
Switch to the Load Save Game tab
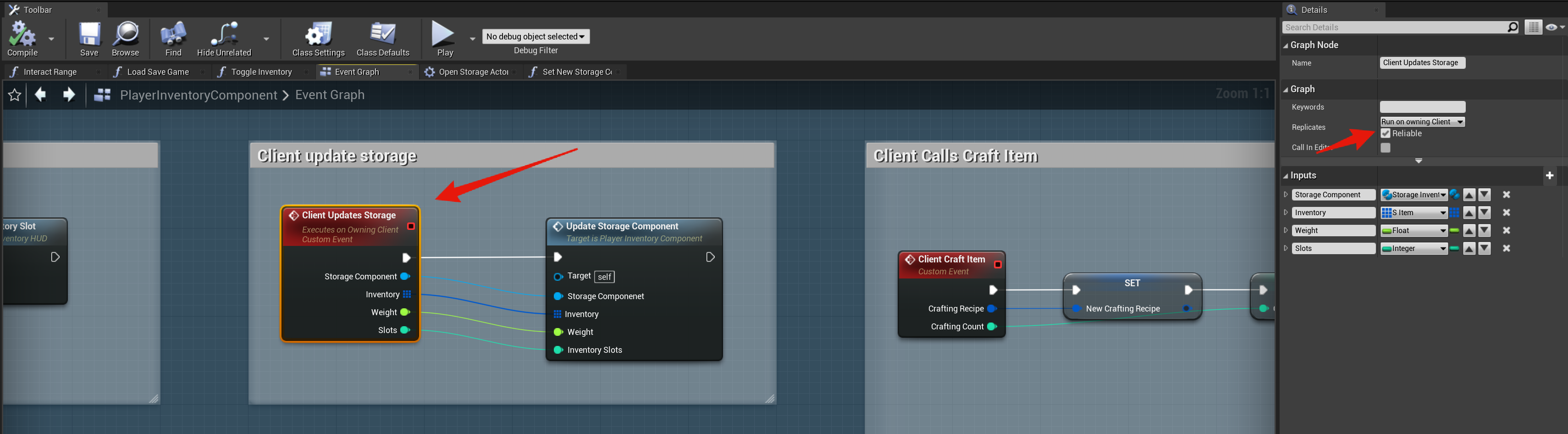click(158, 72)
